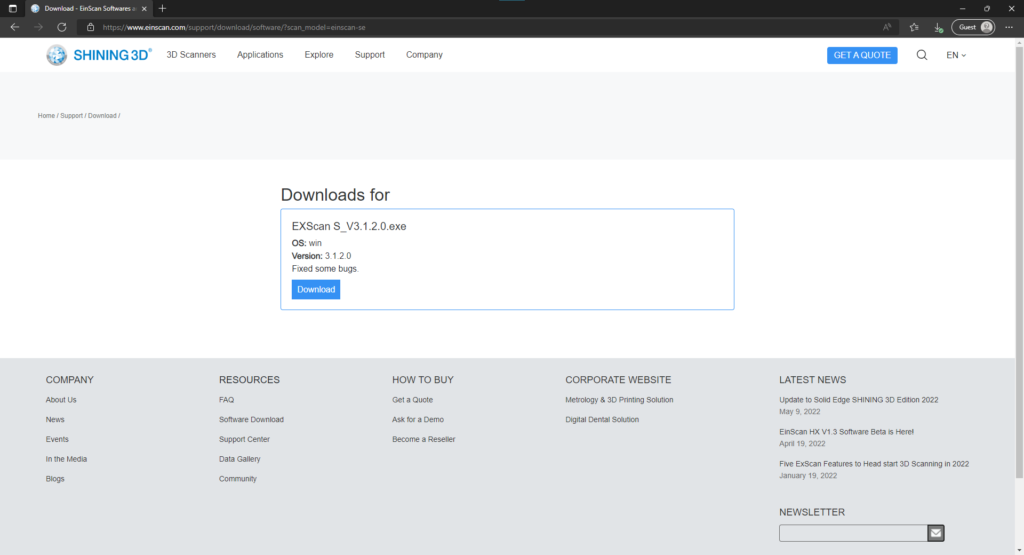
Task: Open the Support menu
Action: coord(370,55)
